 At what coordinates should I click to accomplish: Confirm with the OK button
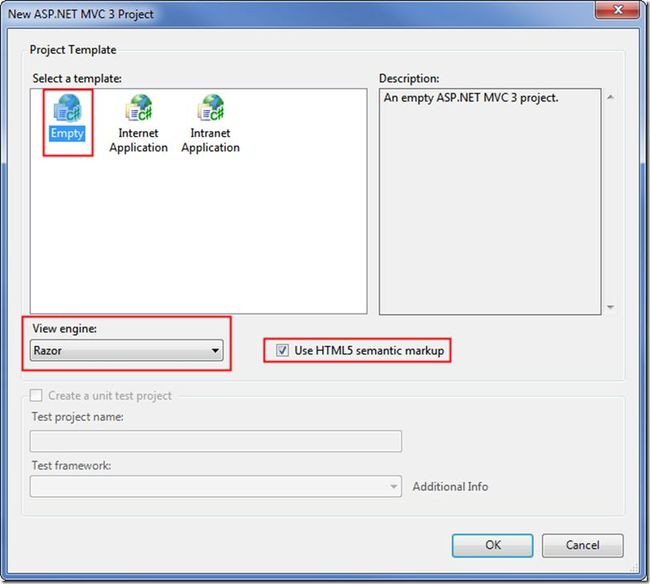[x=492, y=545]
